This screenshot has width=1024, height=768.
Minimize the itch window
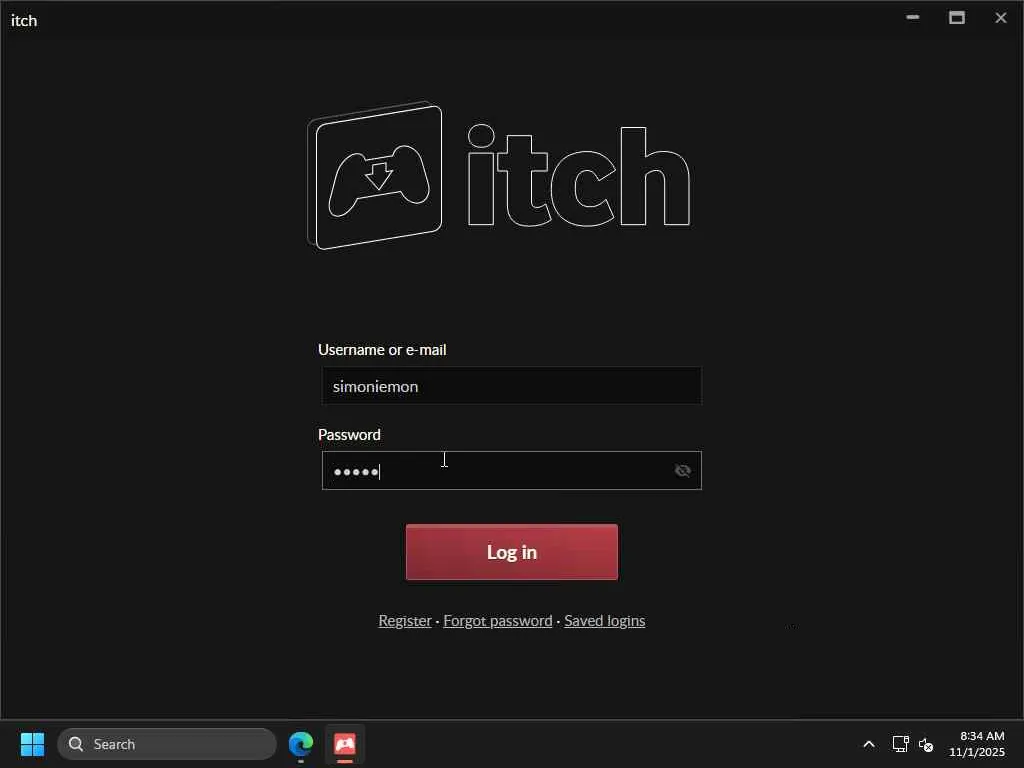tap(913, 18)
